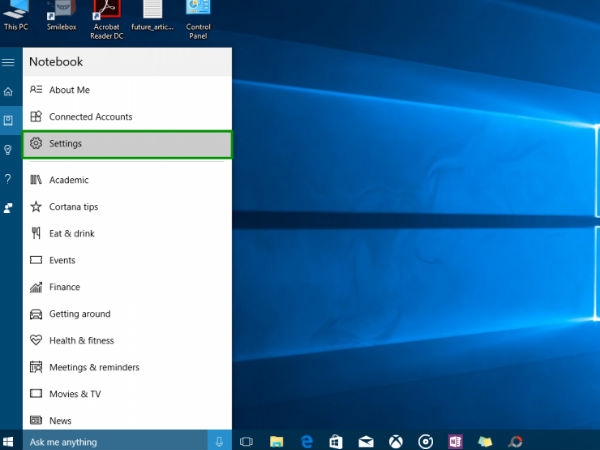Open the Feedback icon in the Cortana sidebar

[8, 208]
